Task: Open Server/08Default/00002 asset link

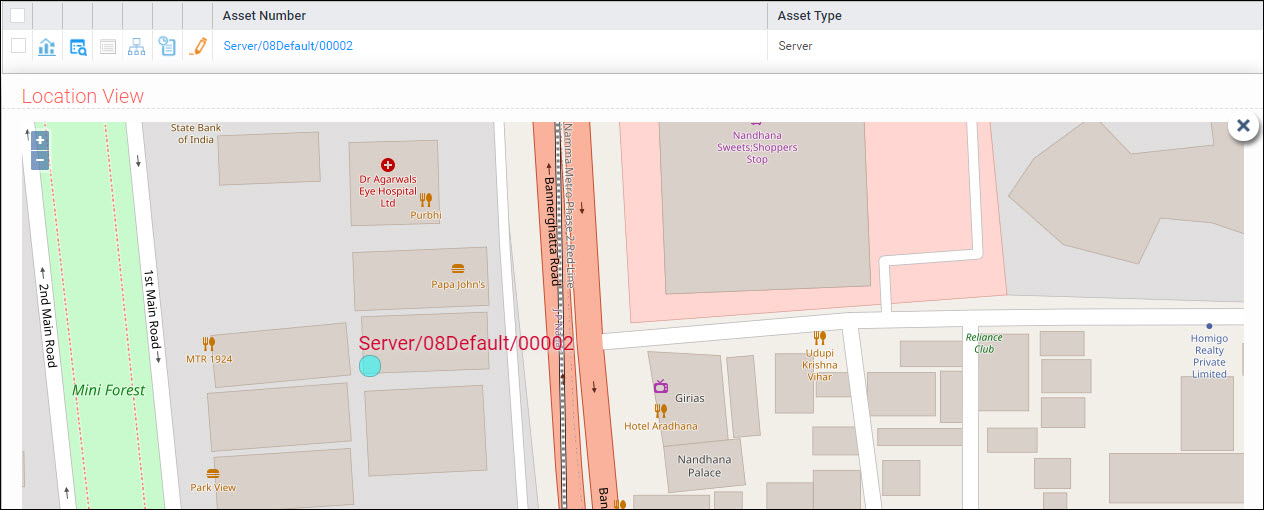Action: pyautogui.click(x=288, y=46)
